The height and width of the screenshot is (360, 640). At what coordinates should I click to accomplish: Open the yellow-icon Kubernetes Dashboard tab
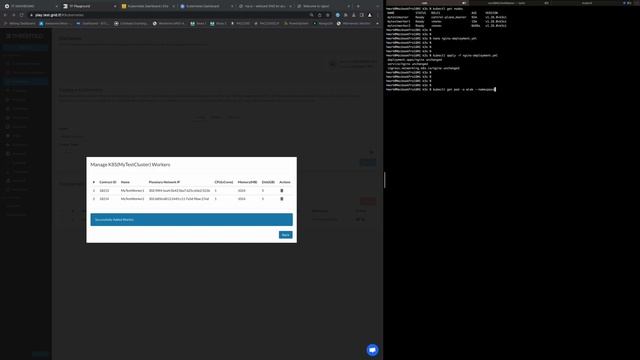coord(147,6)
